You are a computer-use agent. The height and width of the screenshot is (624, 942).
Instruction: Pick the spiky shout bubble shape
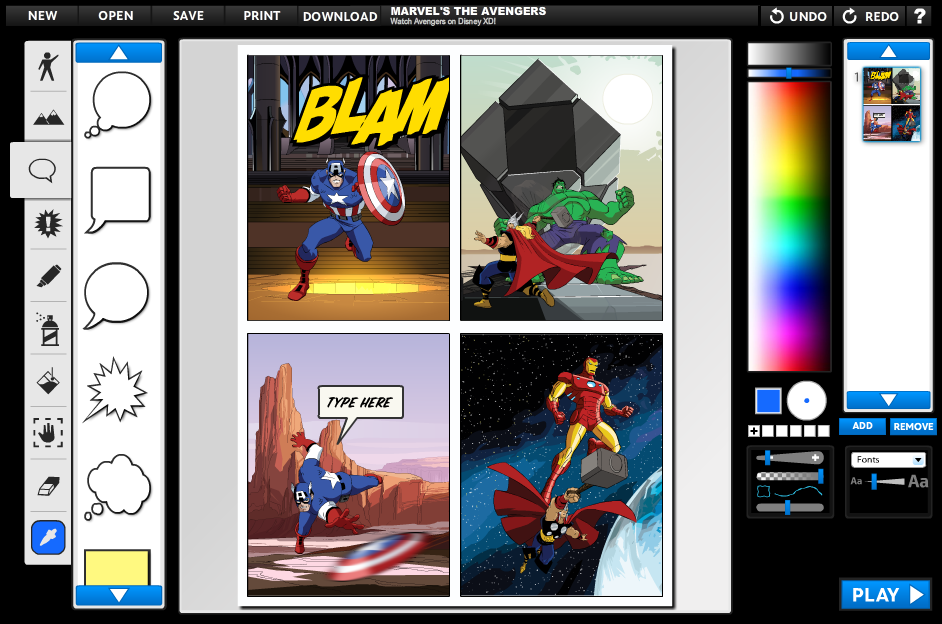click(116, 390)
